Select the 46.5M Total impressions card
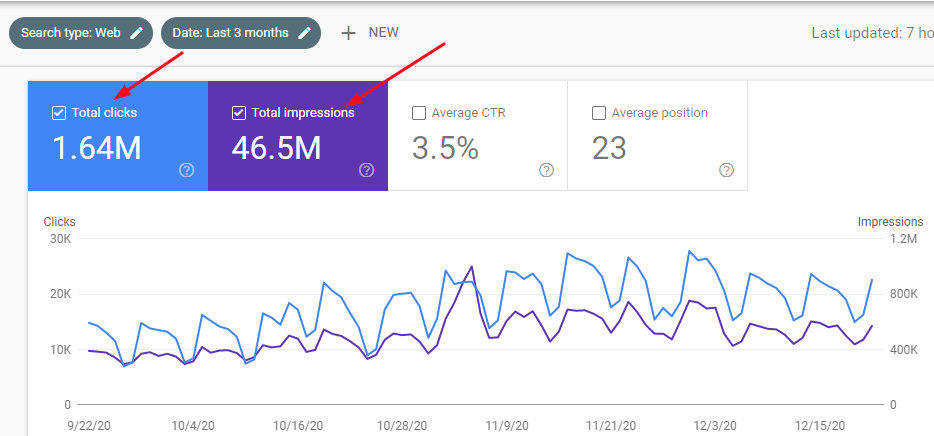This screenshot has height=436, width=934. 298,136
